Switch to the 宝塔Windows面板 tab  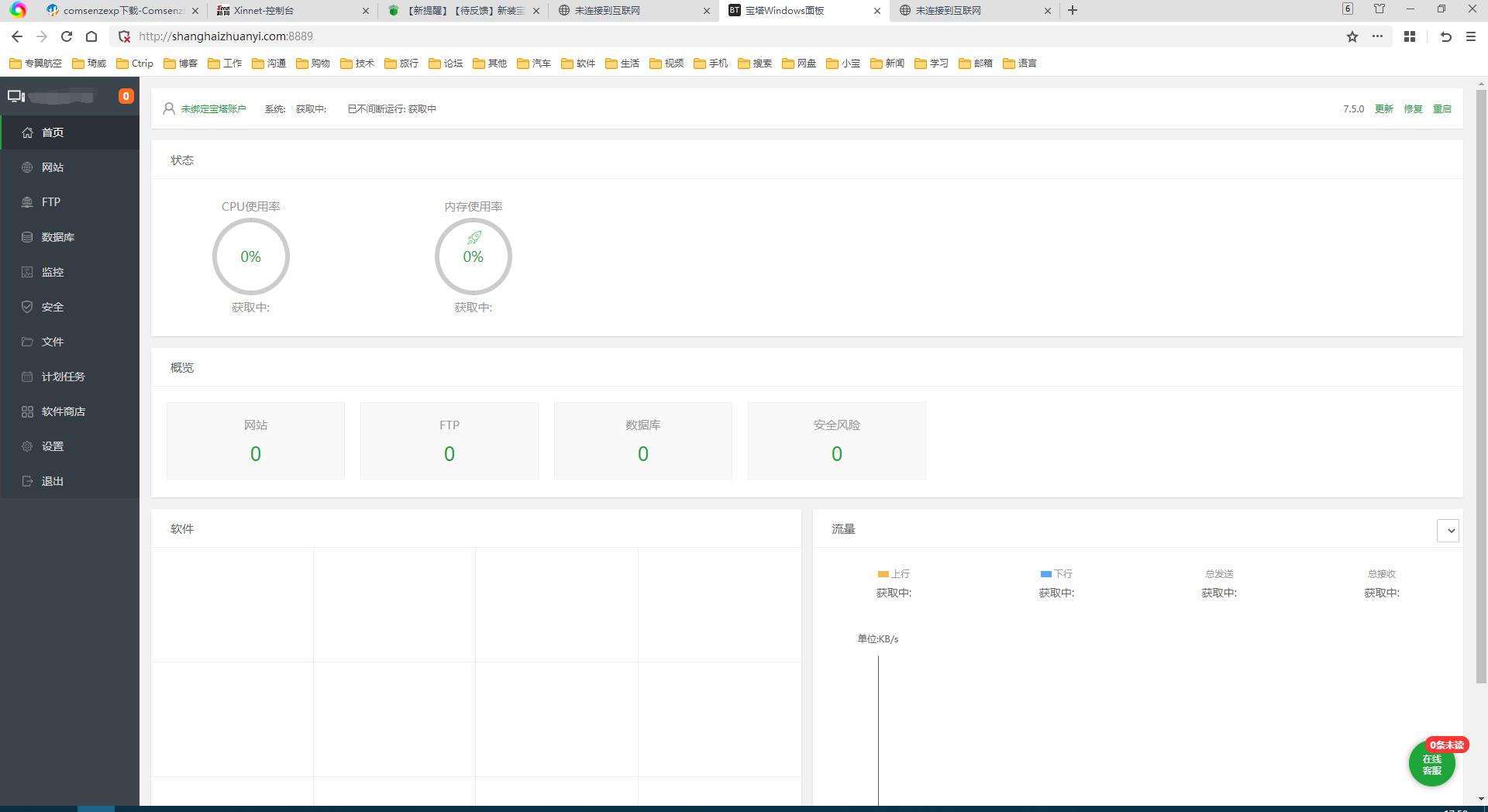803,11
